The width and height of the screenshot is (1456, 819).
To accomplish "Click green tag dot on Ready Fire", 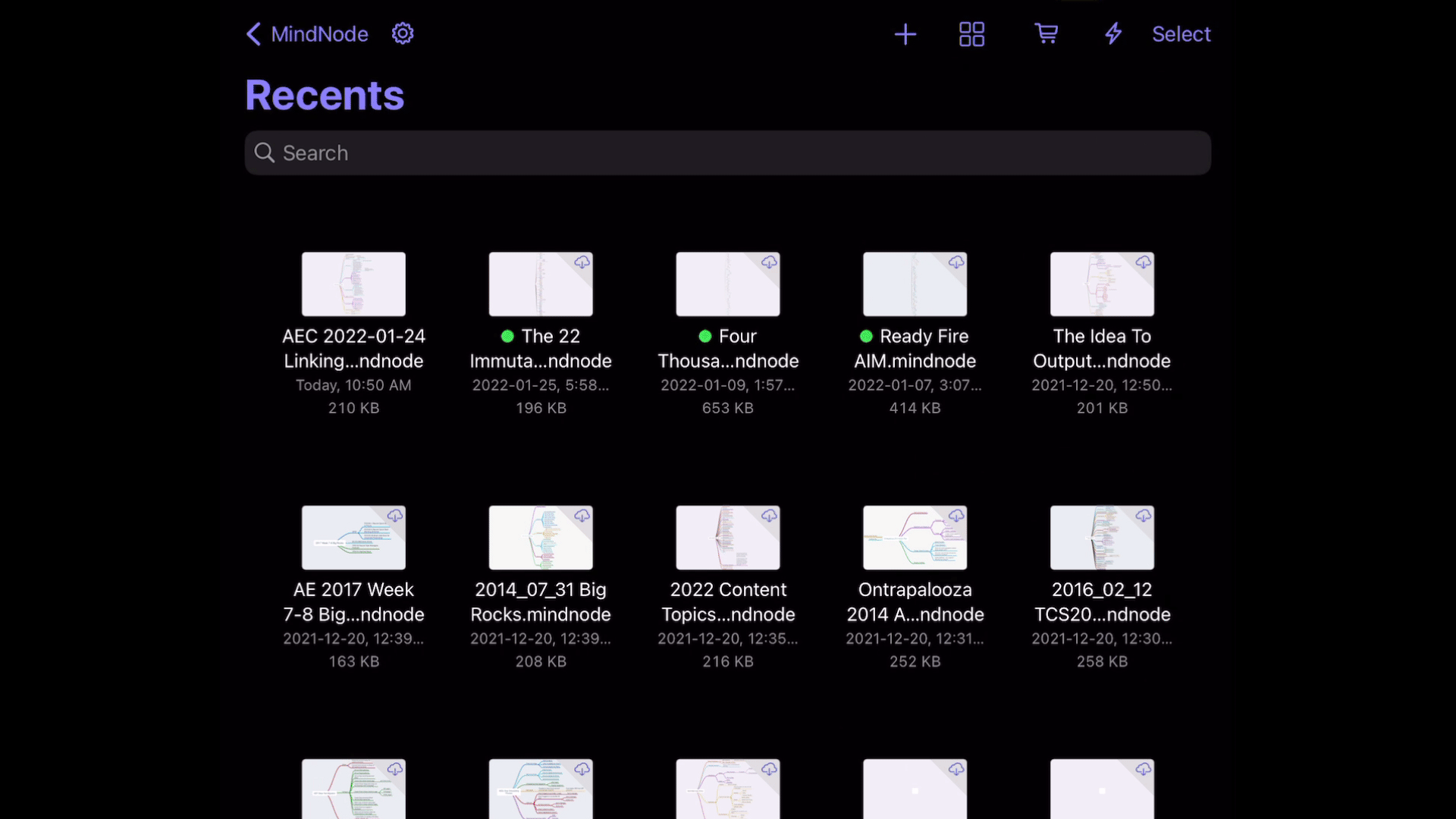I will [866, 336].
